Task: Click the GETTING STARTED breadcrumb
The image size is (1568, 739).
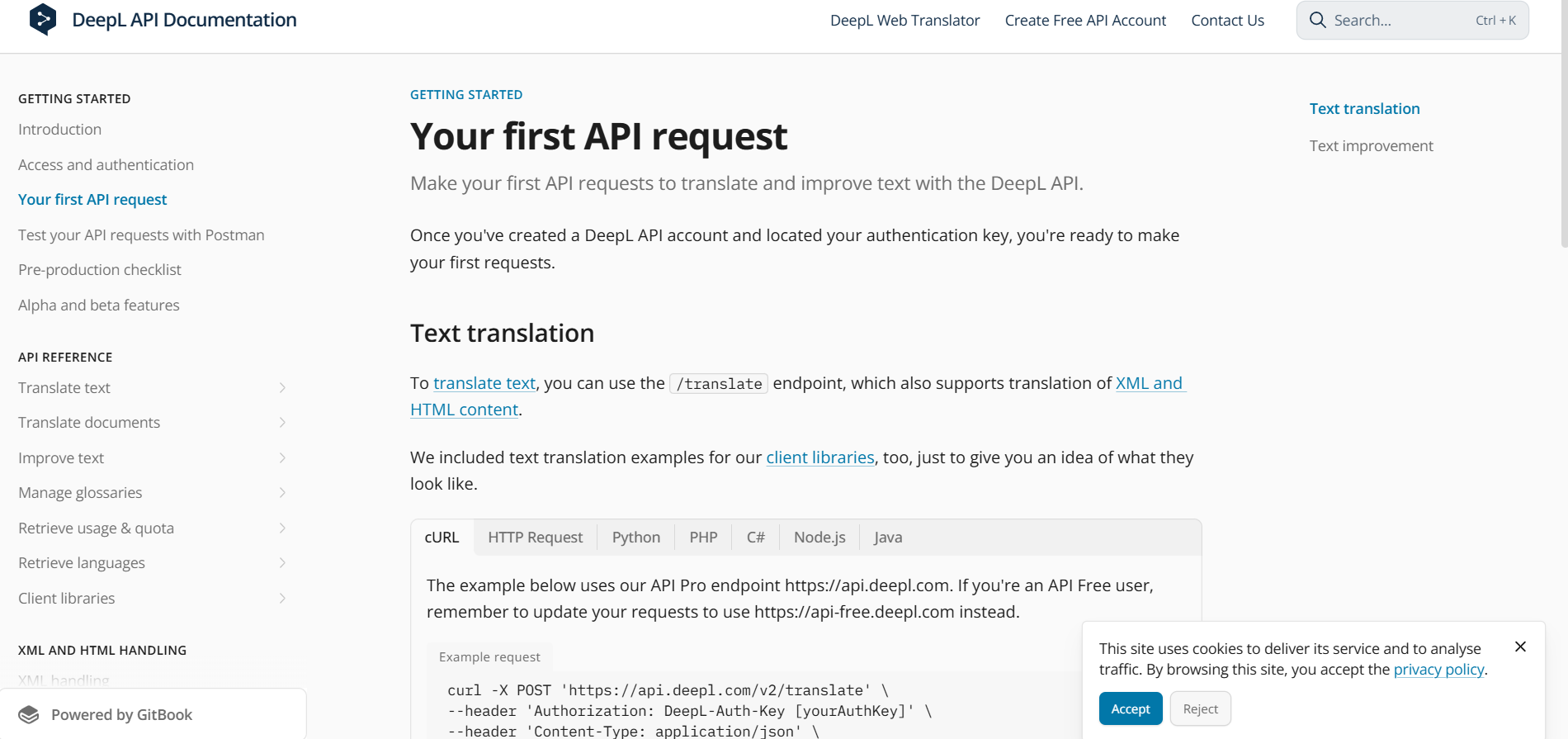Action: pos(466,95)
